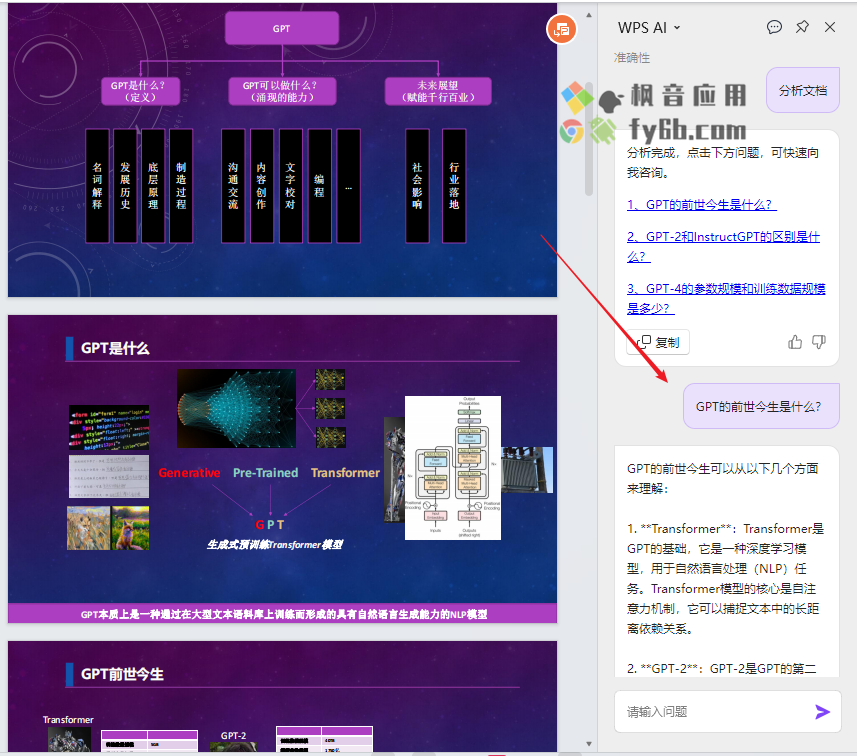The height and width of the screenshot is (756, 857).
Task: Select the GPT是什么?(定义) box
Action: click(x=140, y=91)
